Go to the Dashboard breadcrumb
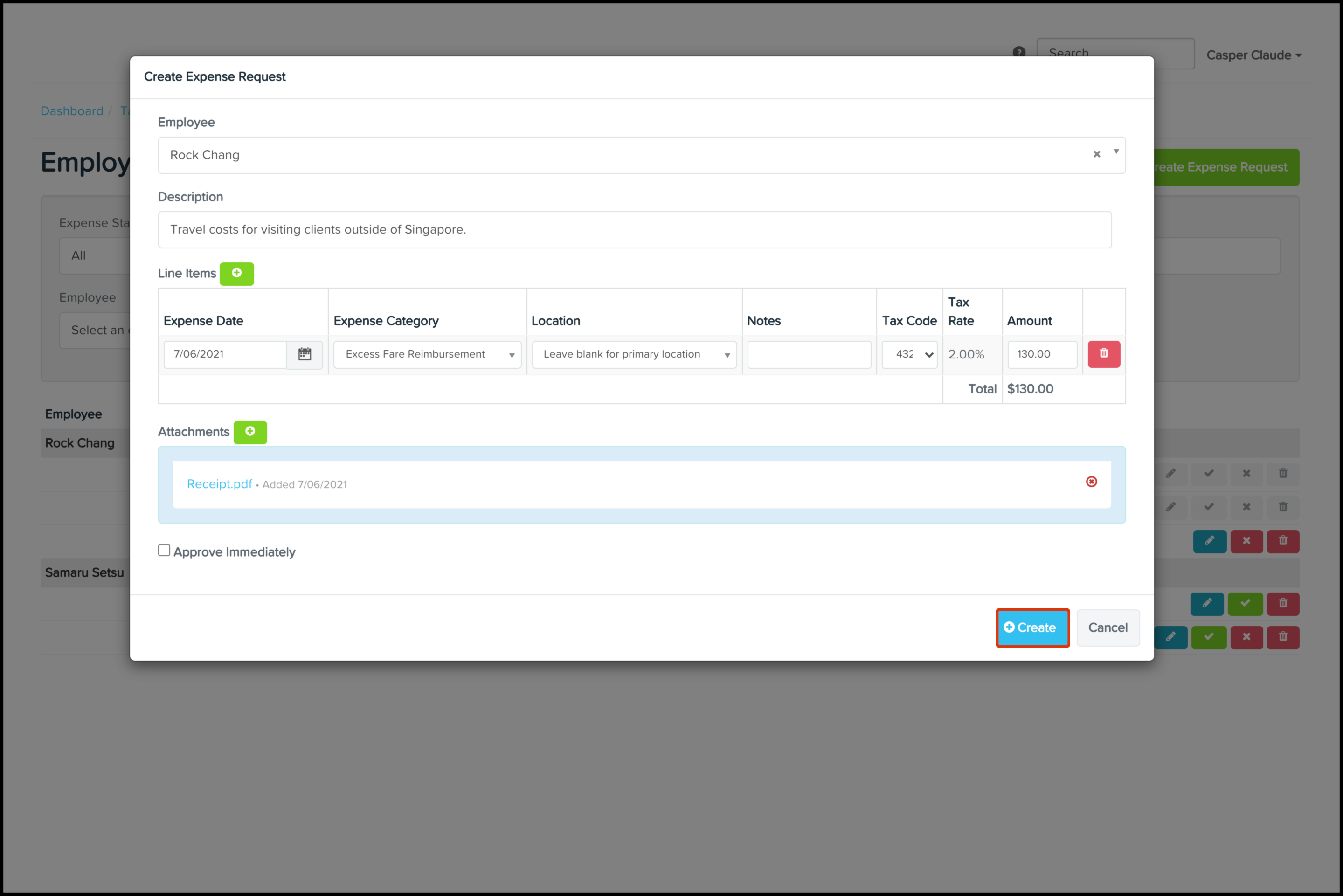Viewport: 1343px width, 896px height. pos(71,111)
